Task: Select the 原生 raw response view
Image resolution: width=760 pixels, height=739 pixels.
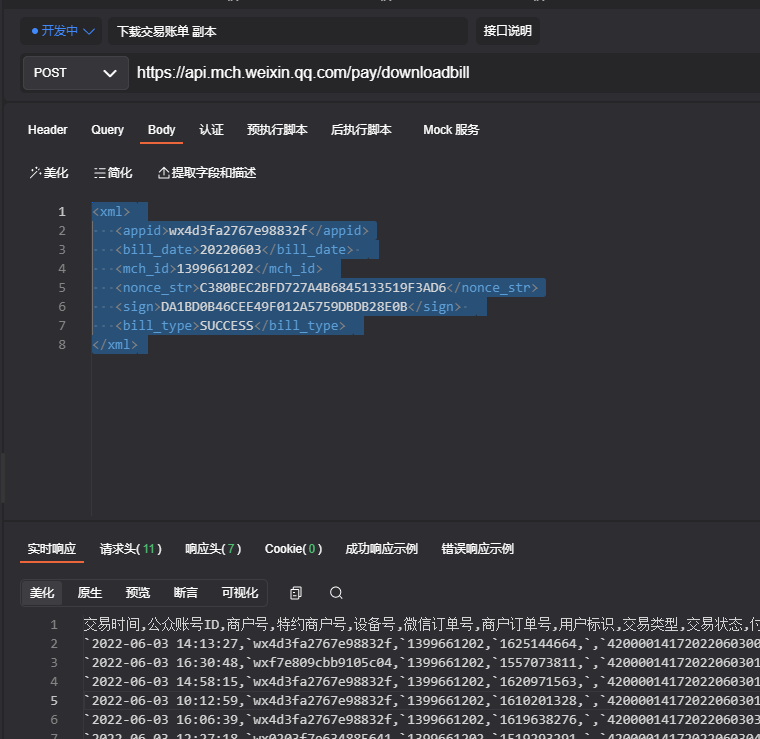Action: point(90,593)
